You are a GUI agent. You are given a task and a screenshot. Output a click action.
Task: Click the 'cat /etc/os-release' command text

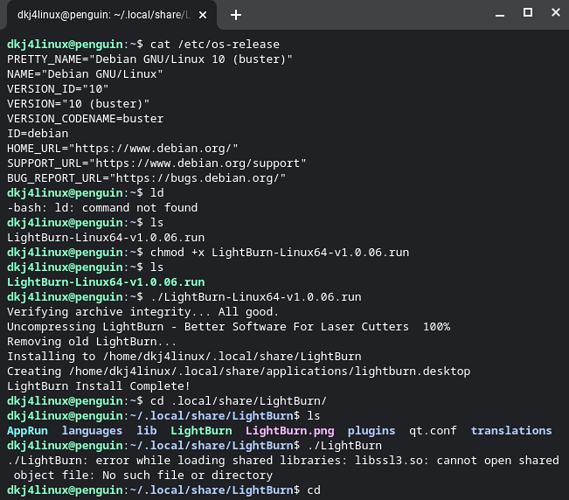coord(215,44)
